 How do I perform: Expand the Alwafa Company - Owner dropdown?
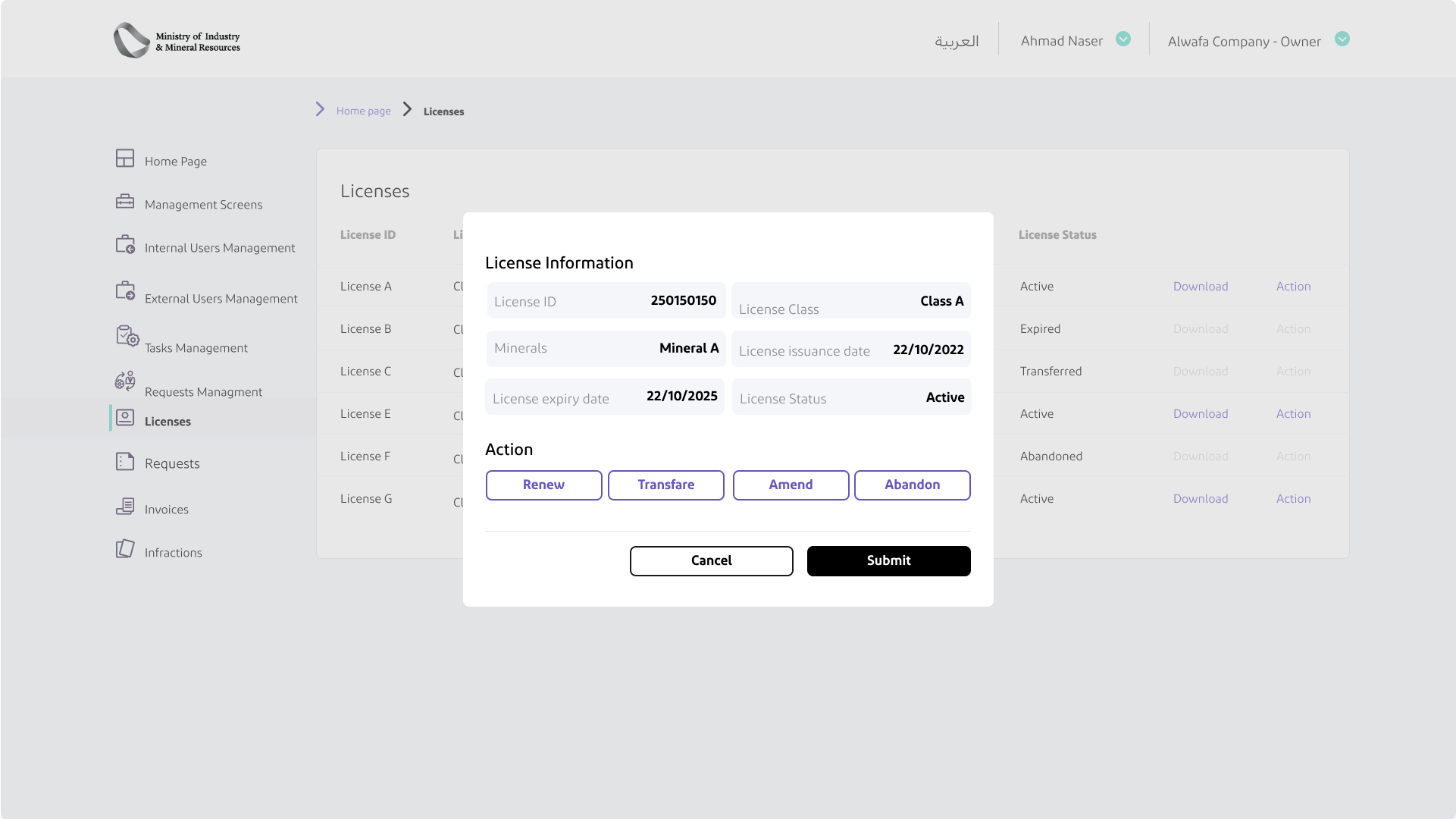tap(1342, 39)
